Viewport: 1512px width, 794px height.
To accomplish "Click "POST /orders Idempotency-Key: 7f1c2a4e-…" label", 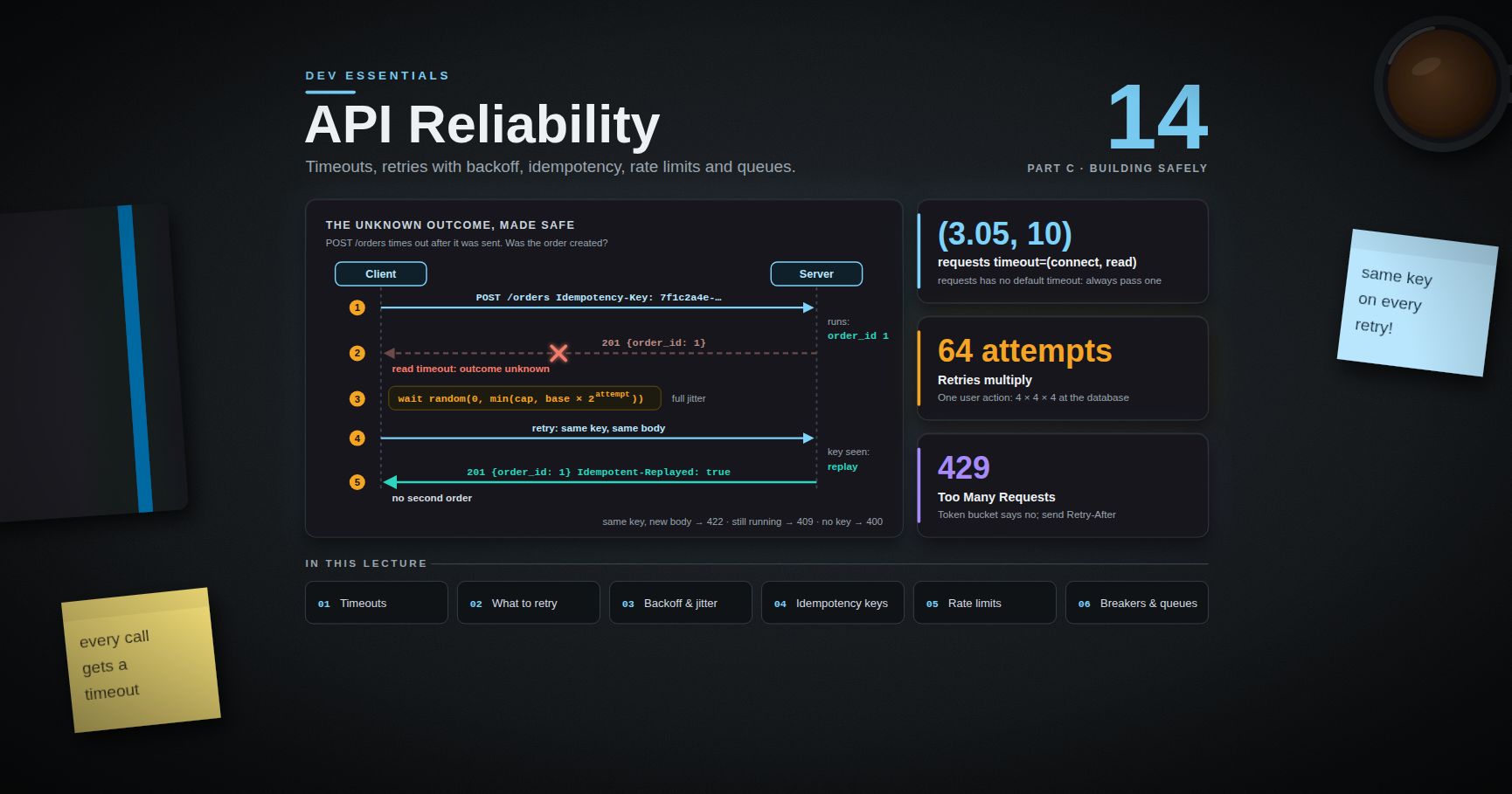I will pos(599,297).
